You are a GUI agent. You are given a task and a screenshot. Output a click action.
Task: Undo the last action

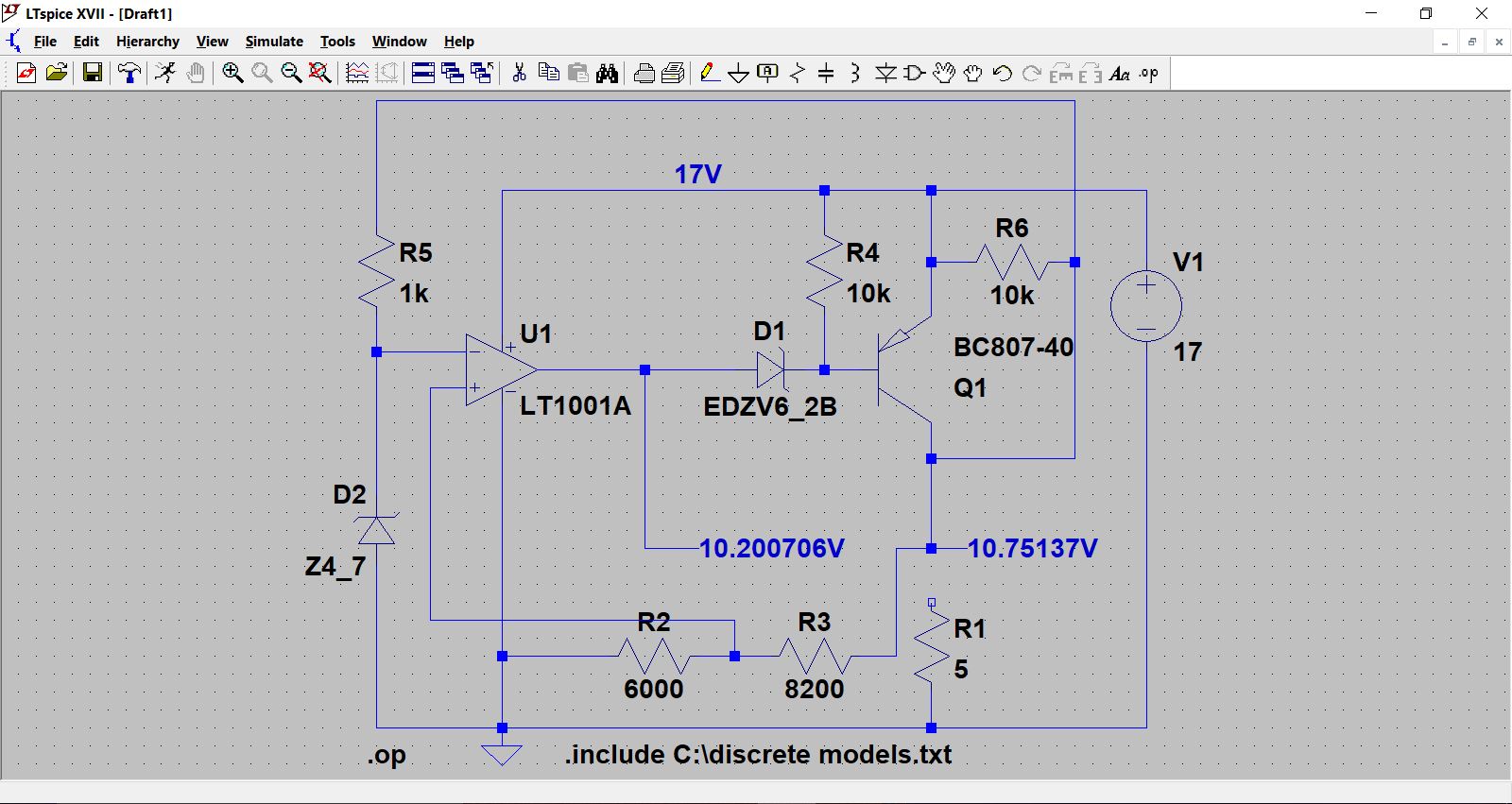tap(1003, 73)
